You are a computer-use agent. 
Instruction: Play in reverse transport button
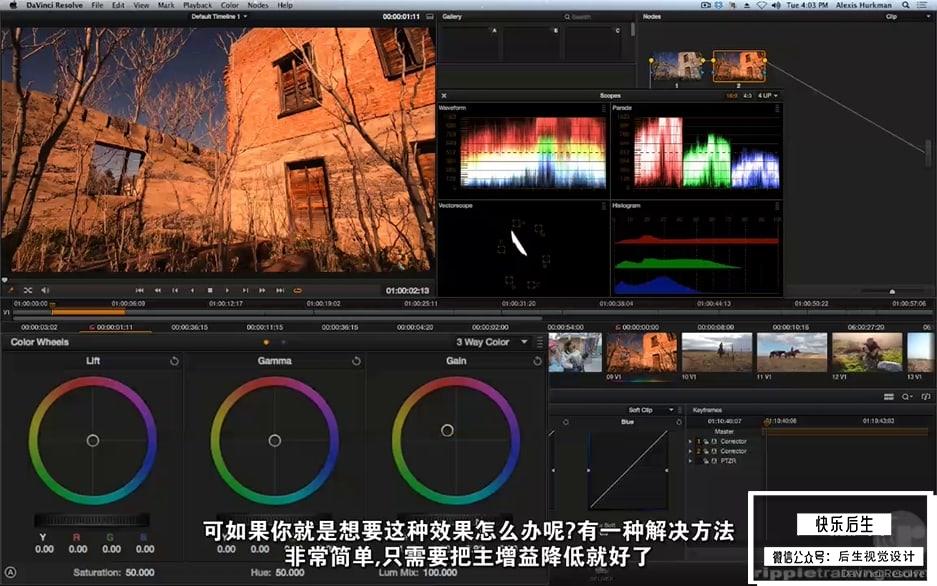point(192,290)
